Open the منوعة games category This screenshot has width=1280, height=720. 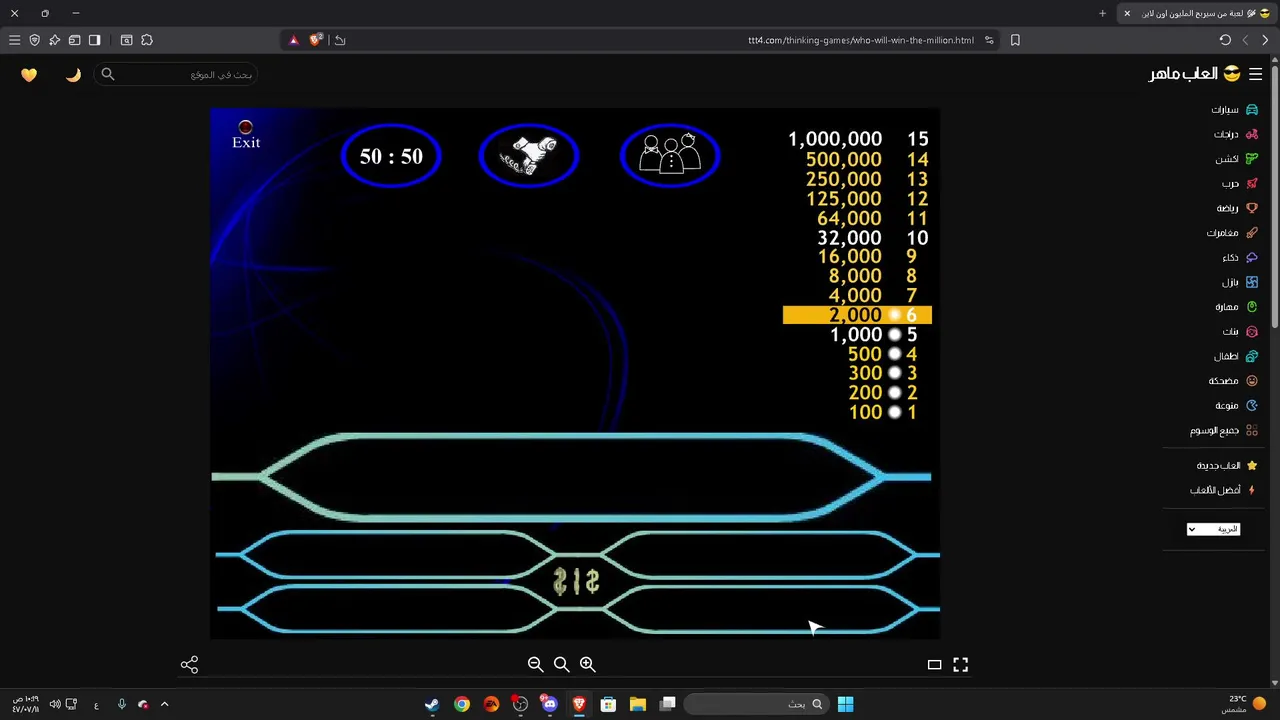tap(1235, 406)
